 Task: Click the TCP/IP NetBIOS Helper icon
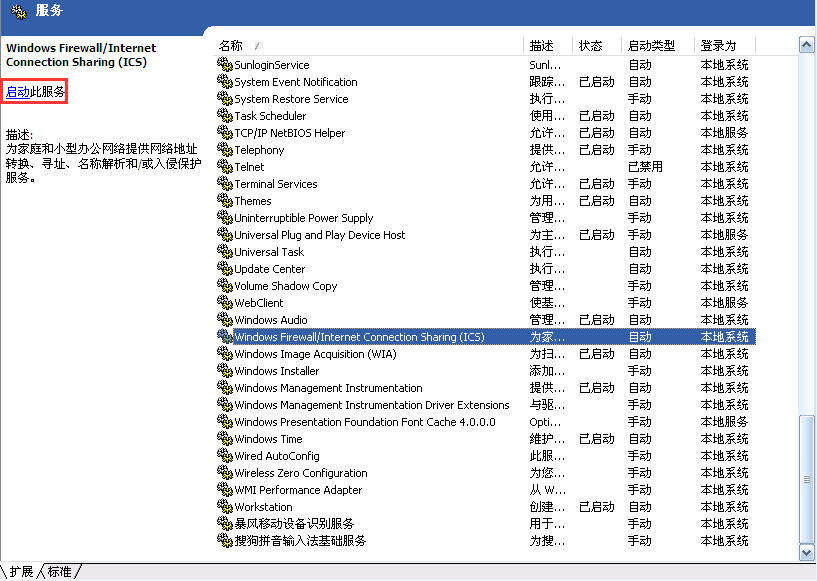(225, 133)
